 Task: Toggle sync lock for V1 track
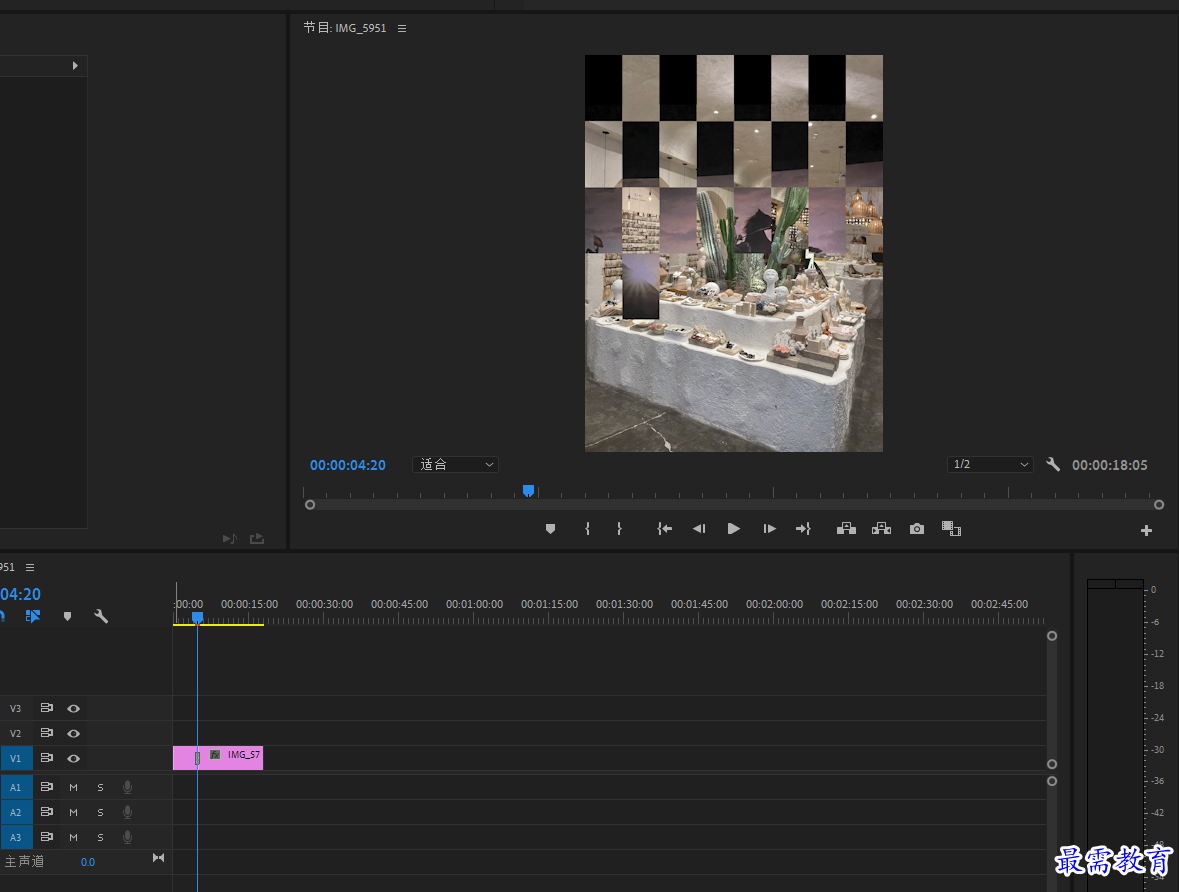point(47,757)
